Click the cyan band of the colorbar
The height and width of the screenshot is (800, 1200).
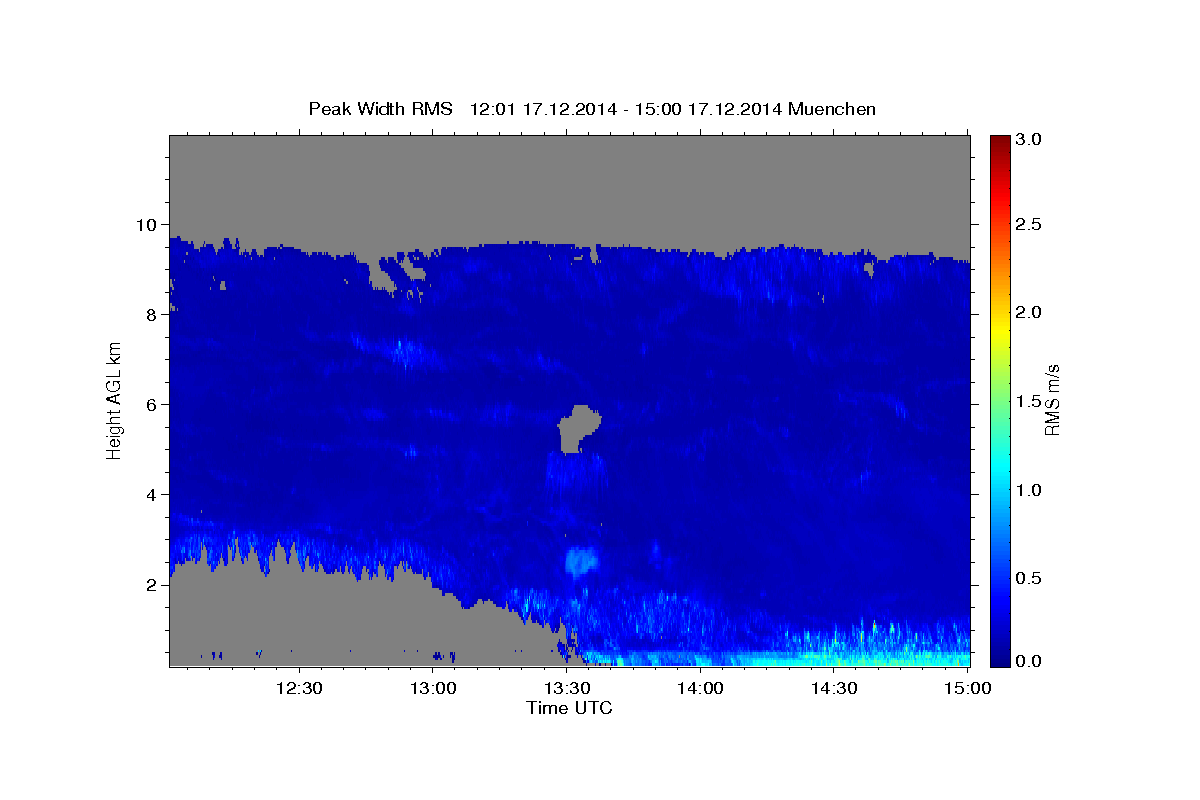1000,470
